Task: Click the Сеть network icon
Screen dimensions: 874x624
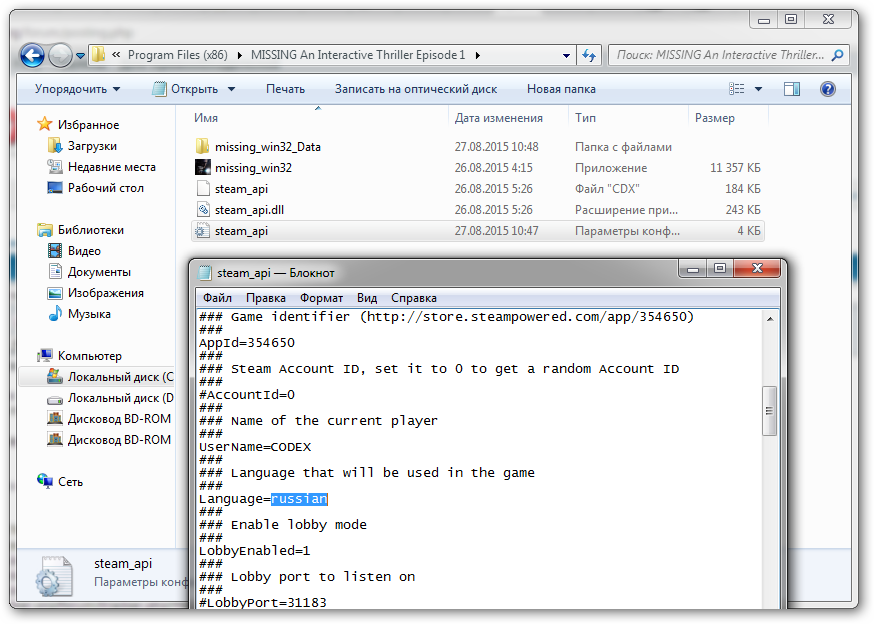Action: 45,481
